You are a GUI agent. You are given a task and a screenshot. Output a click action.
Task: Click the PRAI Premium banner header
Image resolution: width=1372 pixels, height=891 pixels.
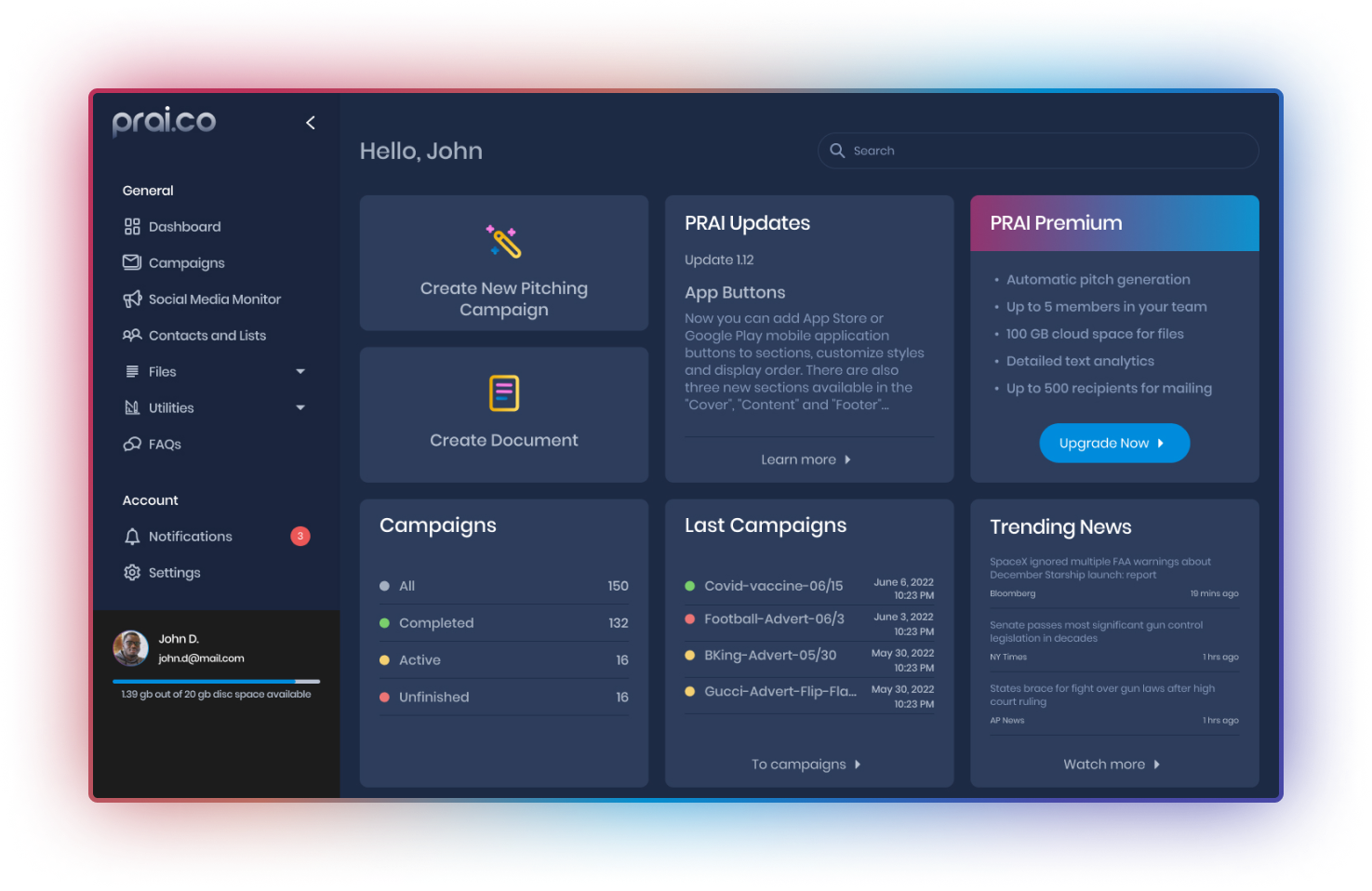(x=1114, y=223)
